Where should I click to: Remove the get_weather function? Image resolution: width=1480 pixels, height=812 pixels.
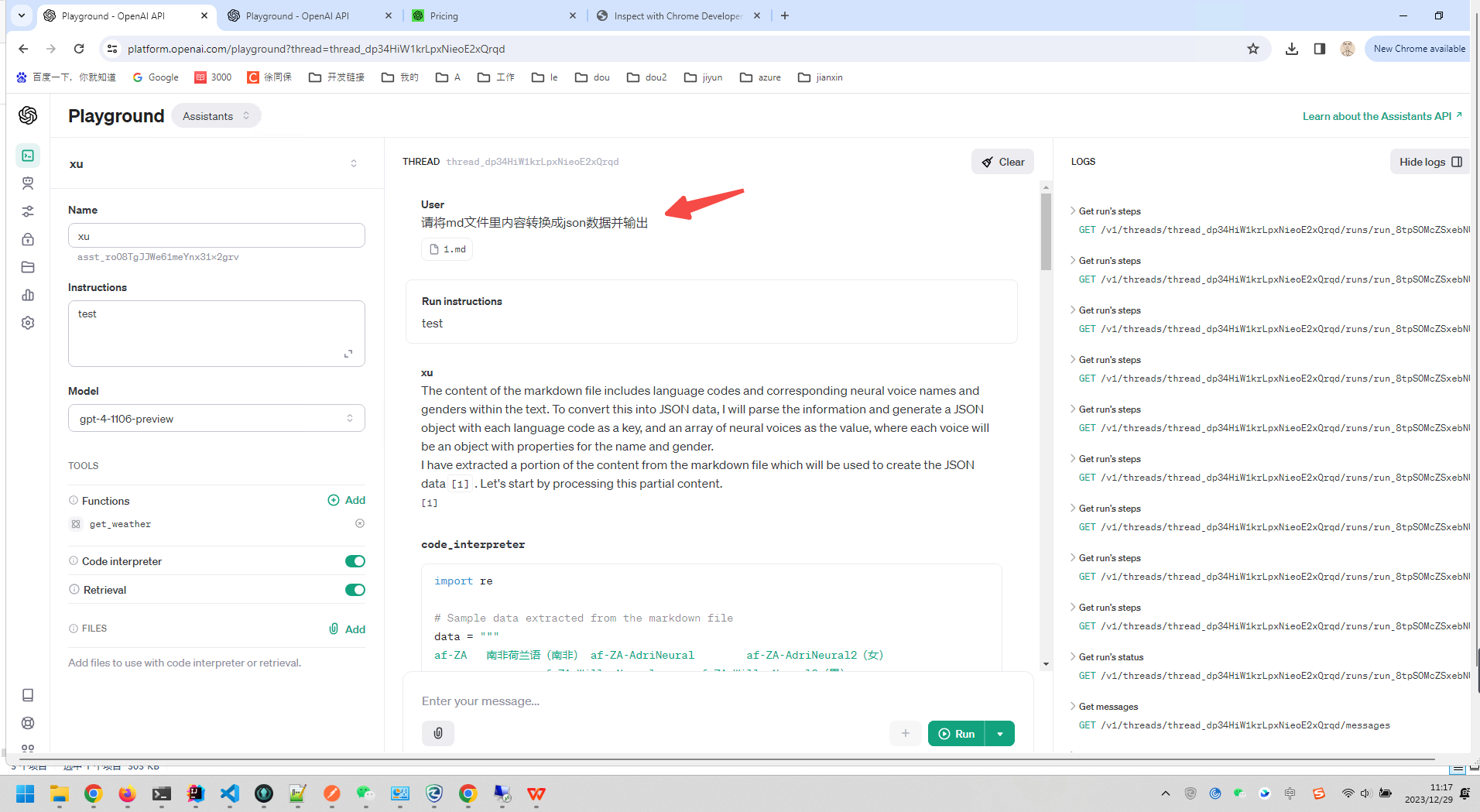pyautogui.click(x=360, y=523)
